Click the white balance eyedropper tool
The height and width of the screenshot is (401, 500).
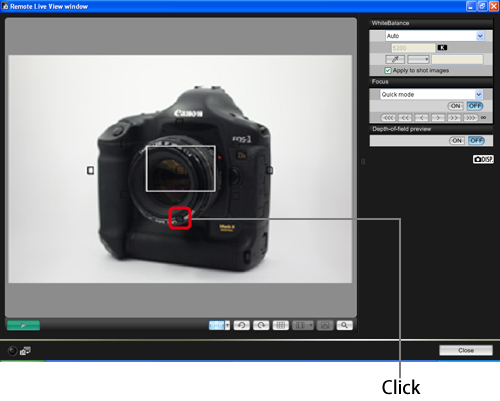[x=395, y=60]
